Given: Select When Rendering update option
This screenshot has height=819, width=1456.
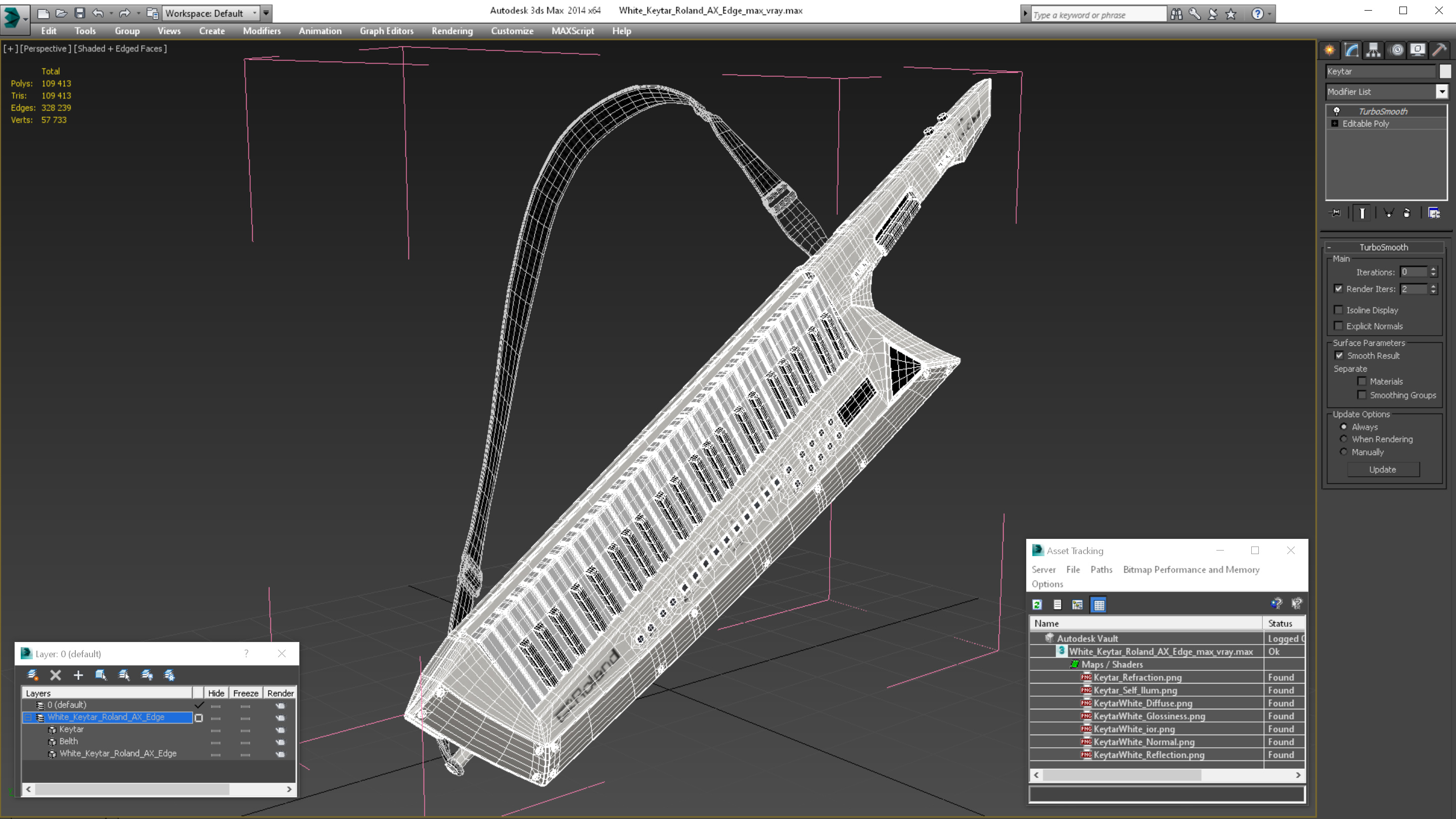Looking at the screenshot, I should (x=1344, y=439).
